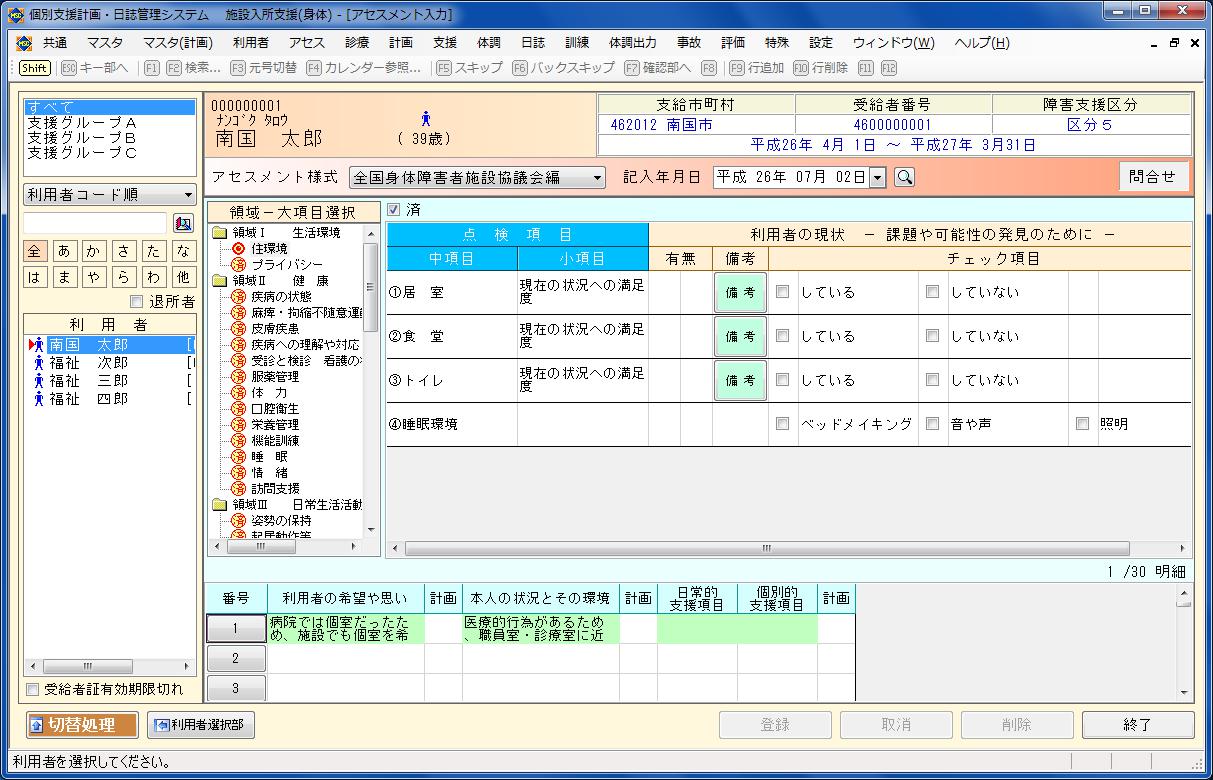Open the 記入年月日 date picker dropdown arrow
Image resolution: width=1213 pixels, height=780 pixels.
[878, 178]
